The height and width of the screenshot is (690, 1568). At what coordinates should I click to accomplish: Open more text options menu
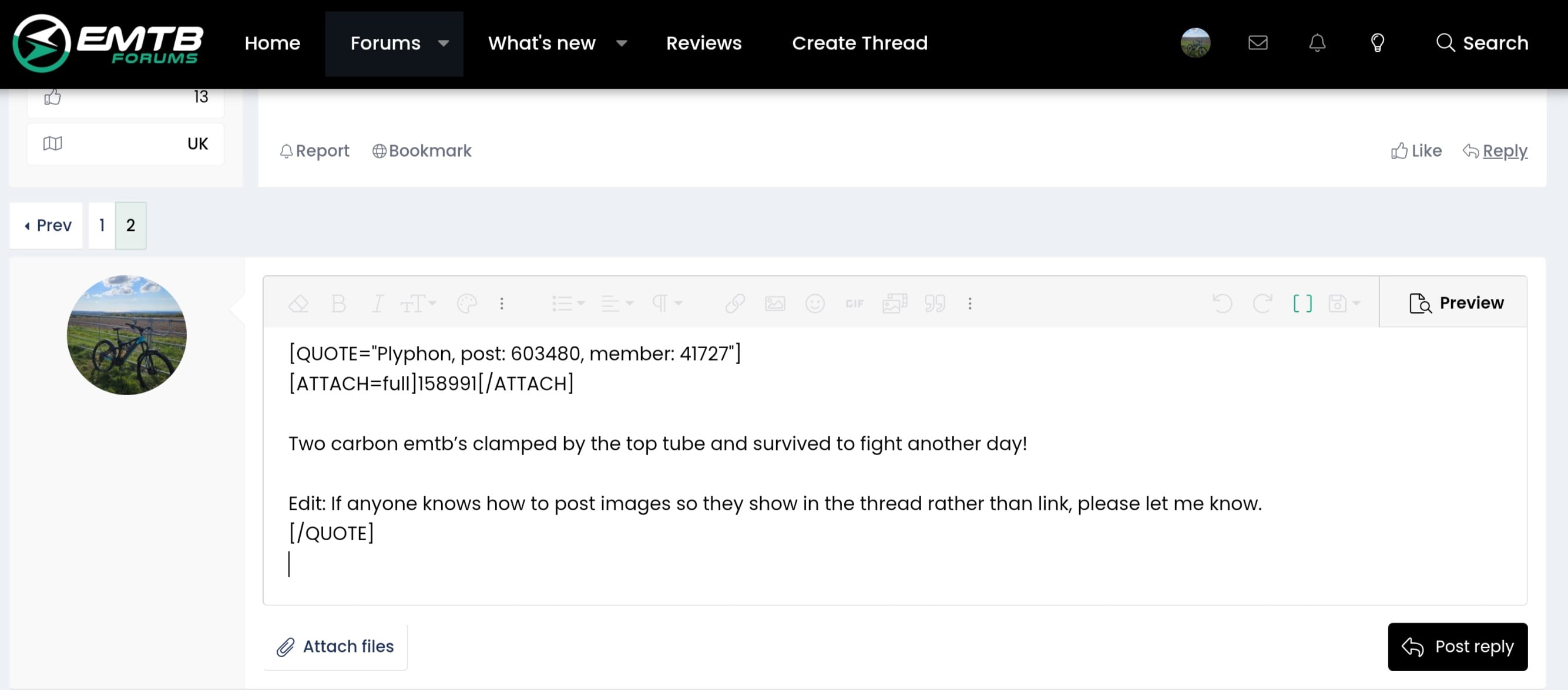tap(502, 303)
